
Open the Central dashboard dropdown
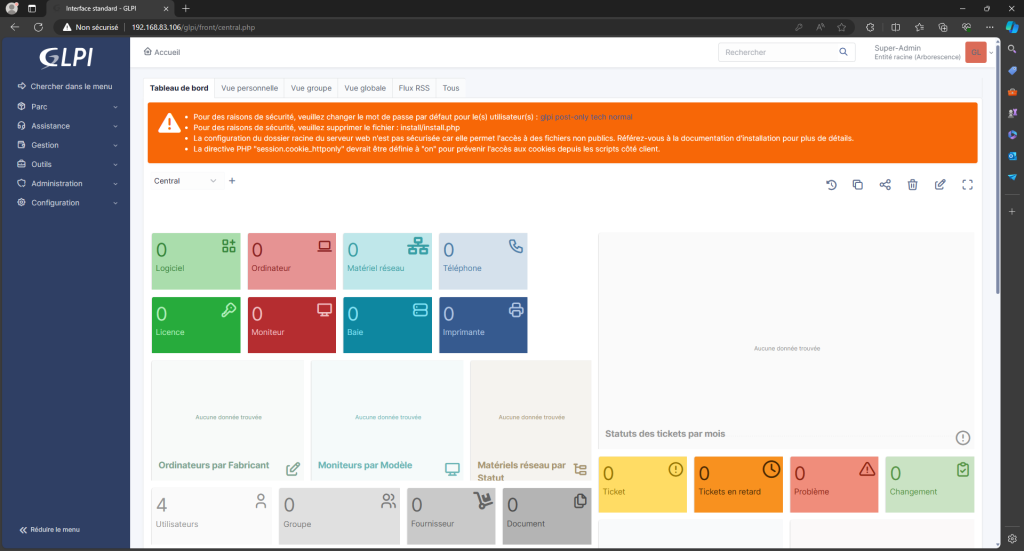click(185, 181)
